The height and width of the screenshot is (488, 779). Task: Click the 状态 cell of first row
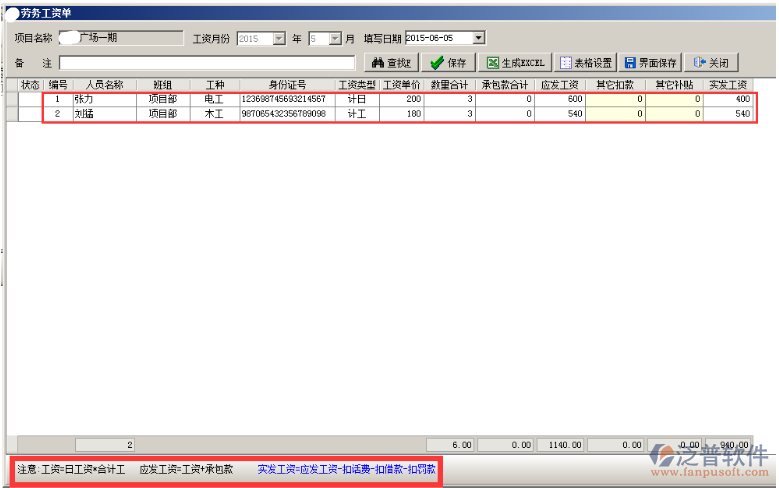[30, 100]
